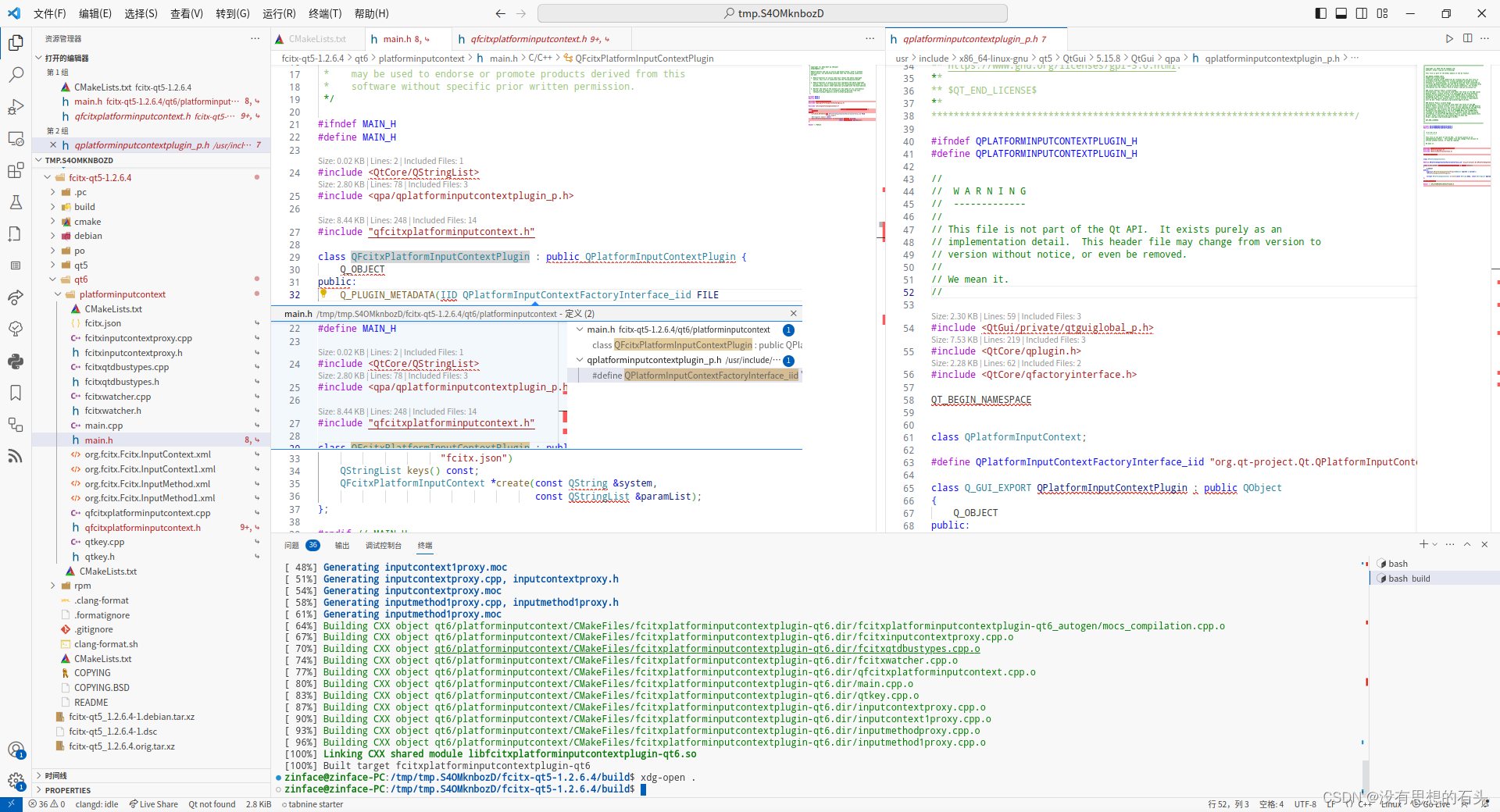Screen dimensions: 1500x812
Task: Open new terminal dropdown arrow
Action: tap(1435, 544)
